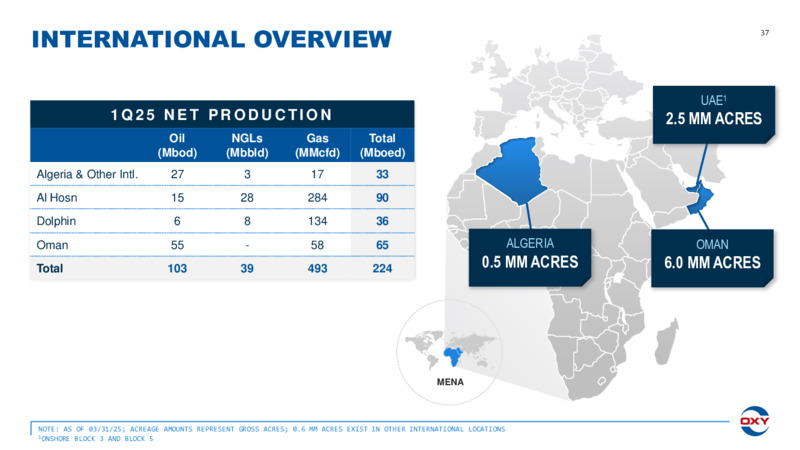The width and height of the screenshot is (800, 450).
Task: Click Al Hosn gas value 284
Action: (x=317, y=198)
